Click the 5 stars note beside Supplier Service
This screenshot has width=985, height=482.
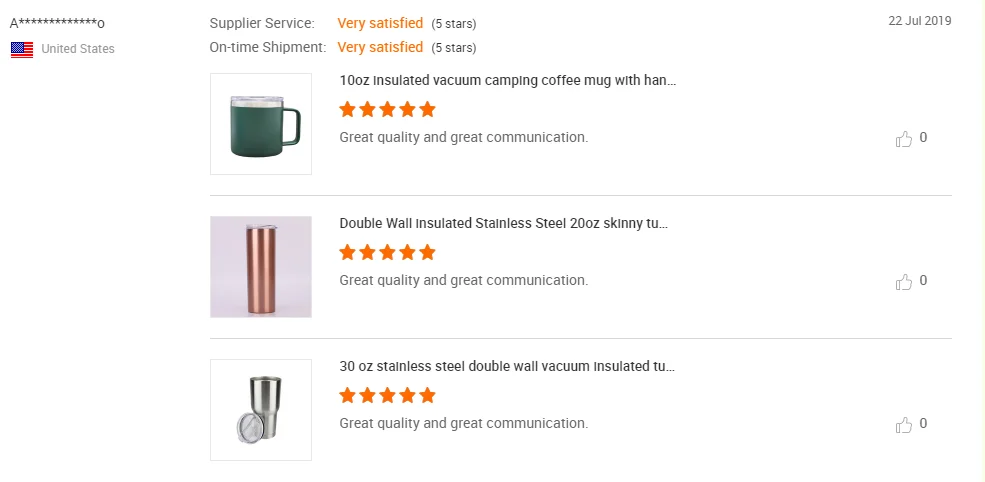pyautogui.click(x=454, y=24)
